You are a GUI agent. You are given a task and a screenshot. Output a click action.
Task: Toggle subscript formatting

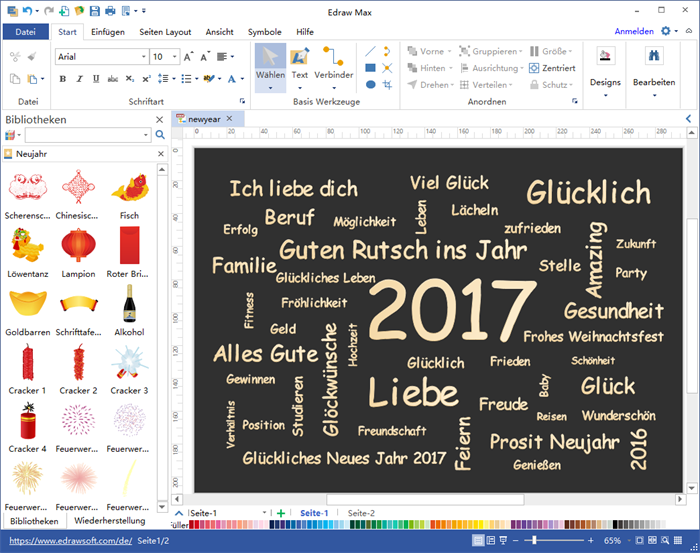pyautogui.click(x=129, y=79)
